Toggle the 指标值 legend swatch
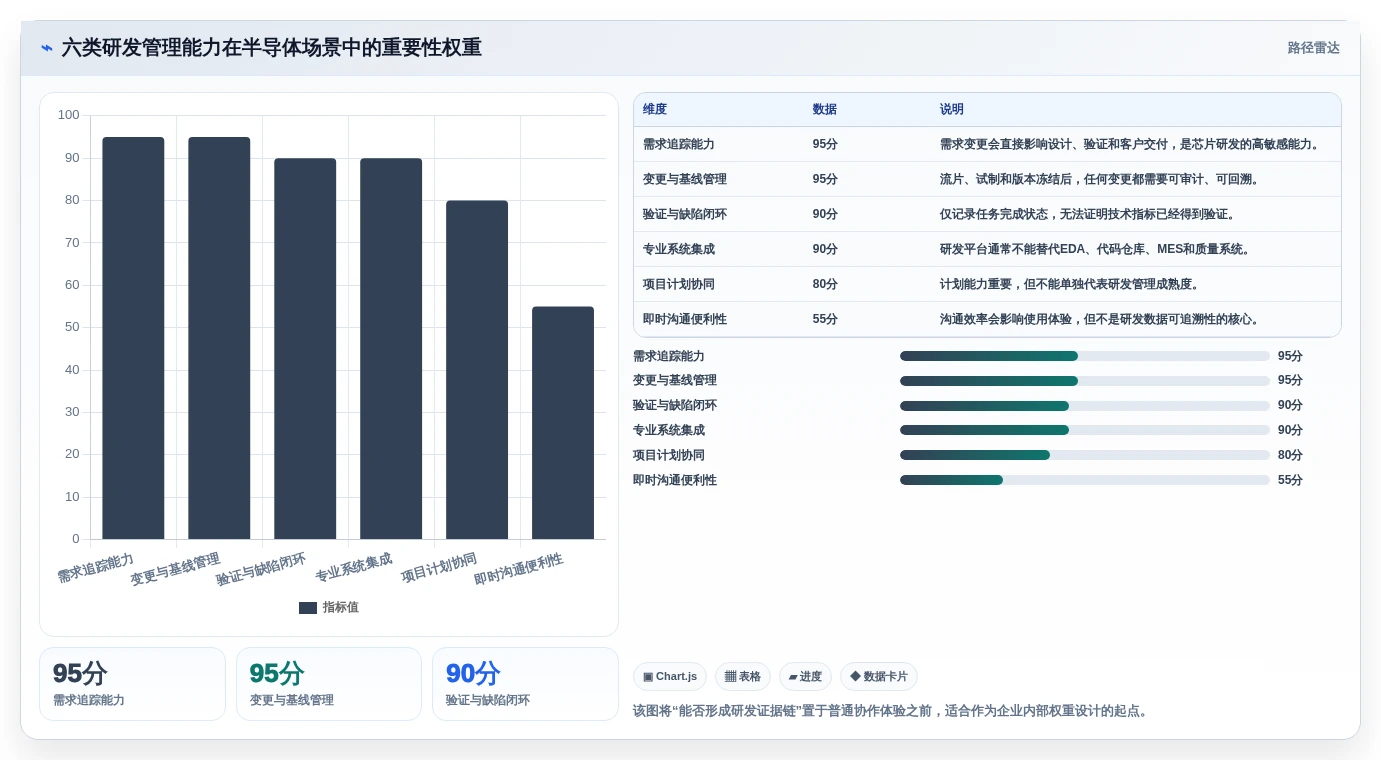 [308, 607]
